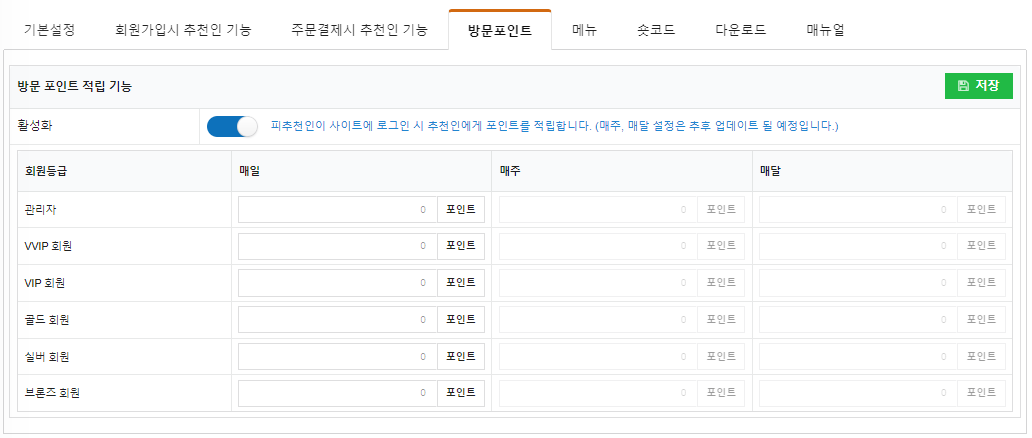
Task: Open the 숏코드 tab
Action: click(656, 30)
